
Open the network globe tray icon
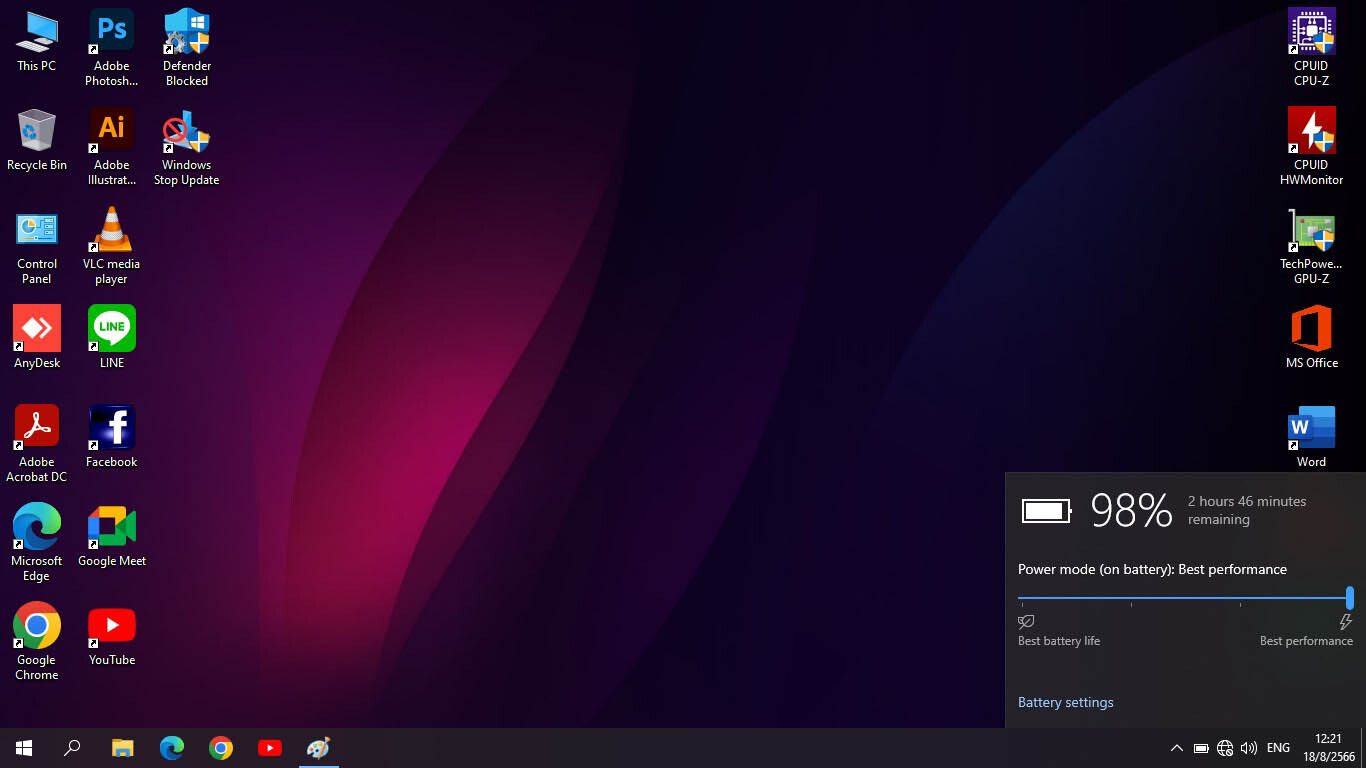[x=1225, y=748]
